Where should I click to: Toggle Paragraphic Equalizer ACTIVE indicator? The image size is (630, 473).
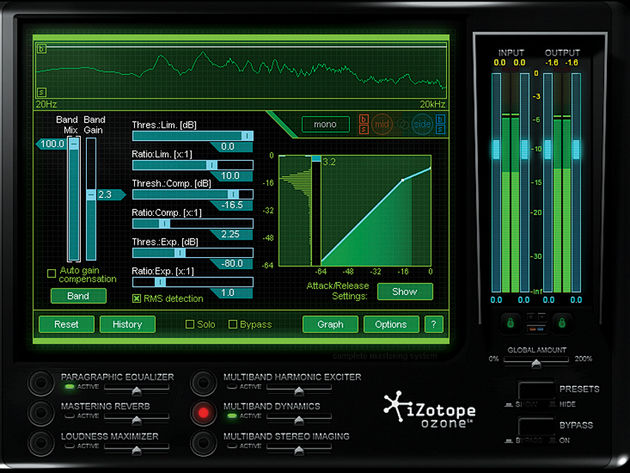click(x=70, y=387)
